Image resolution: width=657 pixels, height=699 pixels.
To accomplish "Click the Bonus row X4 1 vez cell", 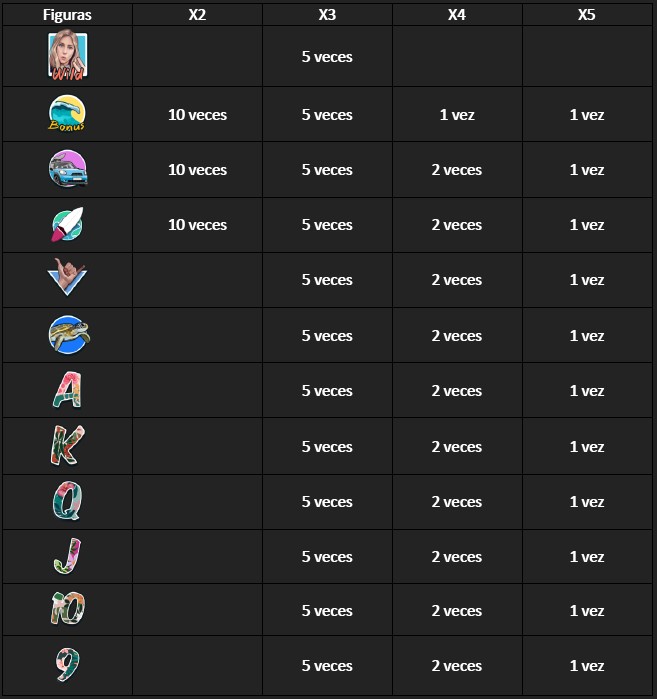I will [x=457, y=115].
